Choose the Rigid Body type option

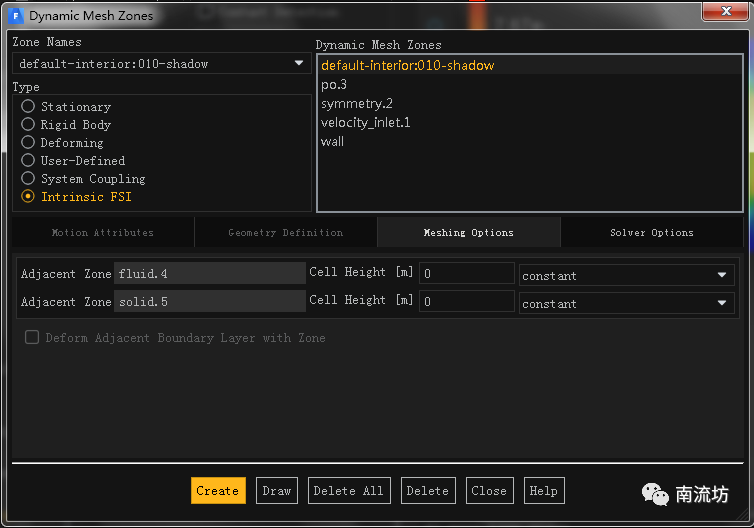29,125
